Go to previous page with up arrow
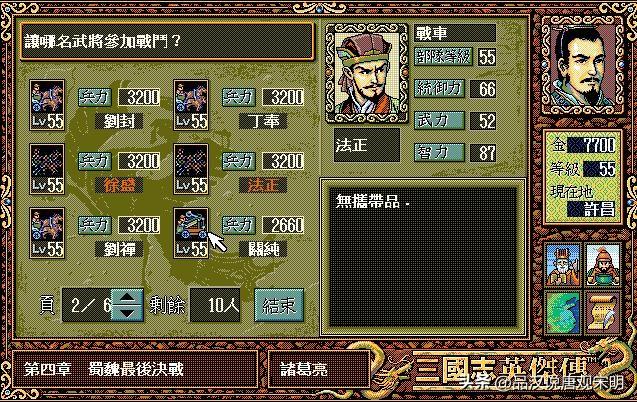Viewport: 637px width, 402px height. [x=127, y=297]
